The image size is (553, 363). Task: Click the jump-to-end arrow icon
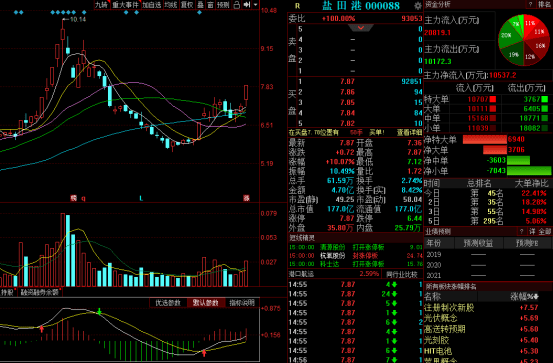pyautogui.click(x=247, y=5)
